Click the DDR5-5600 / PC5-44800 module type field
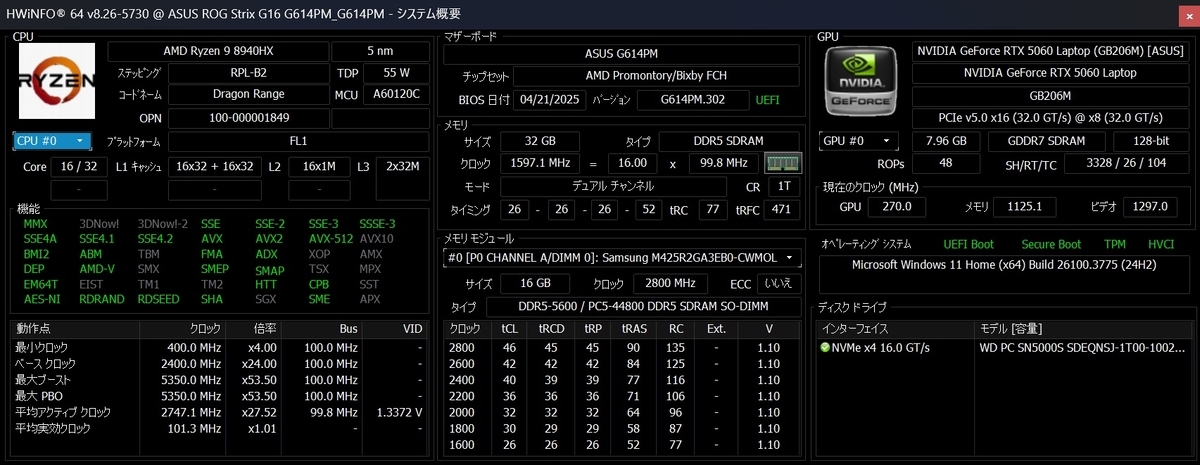This screenshot has height=465, width=1200. tap(643, 307)
